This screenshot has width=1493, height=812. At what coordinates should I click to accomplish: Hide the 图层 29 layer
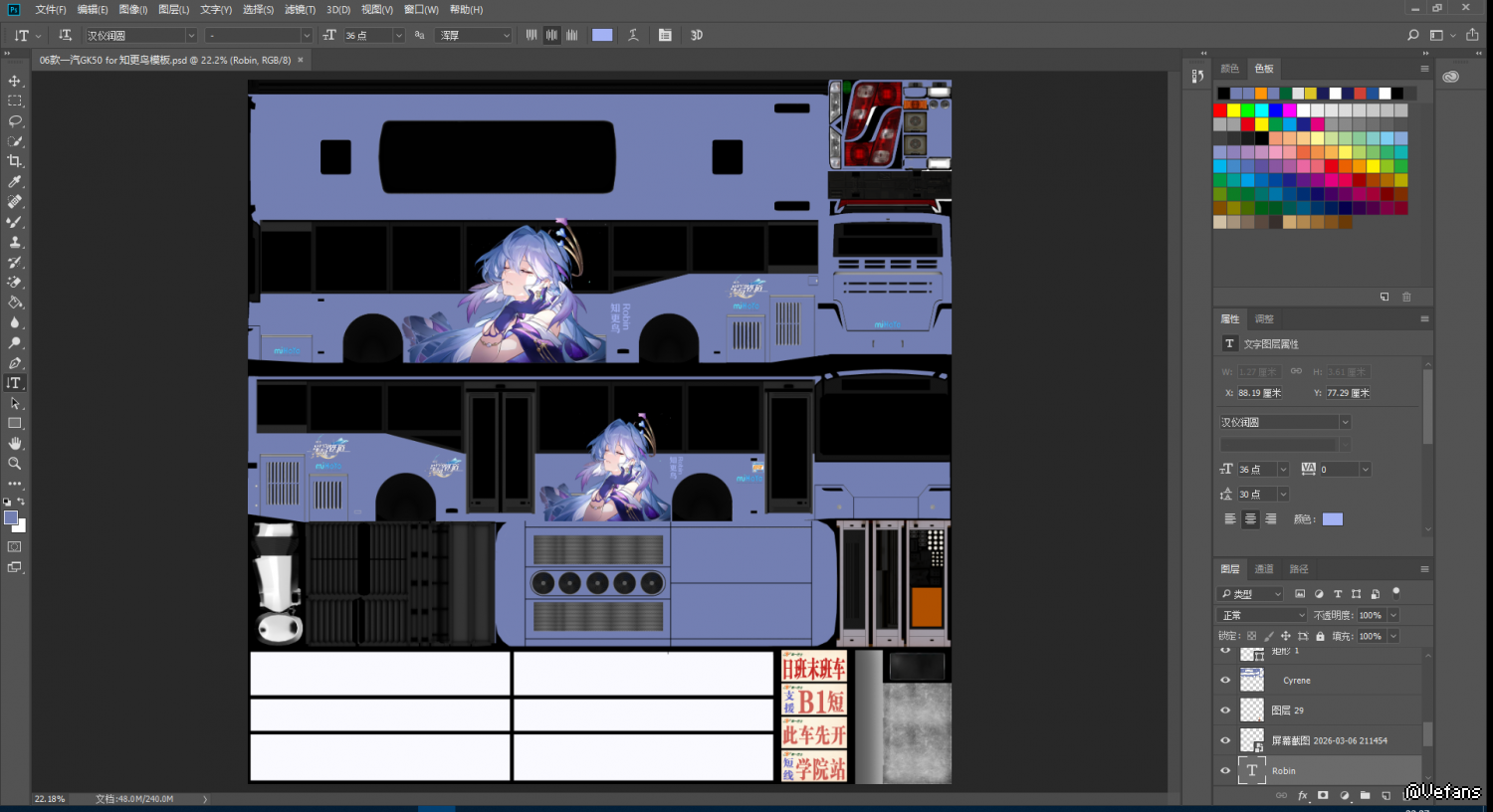1225,710
